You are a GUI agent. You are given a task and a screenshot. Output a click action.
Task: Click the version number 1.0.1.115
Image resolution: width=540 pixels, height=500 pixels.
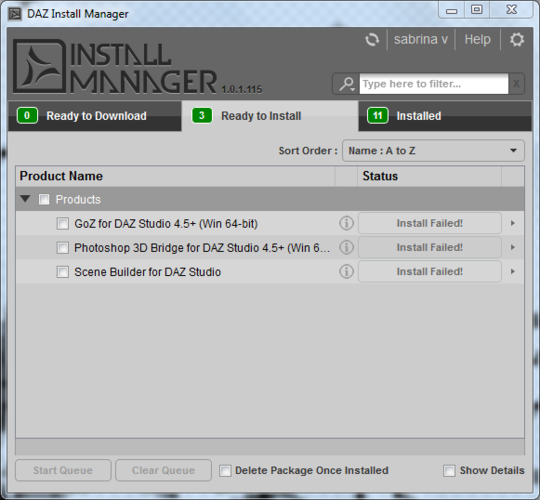point(242,89)
